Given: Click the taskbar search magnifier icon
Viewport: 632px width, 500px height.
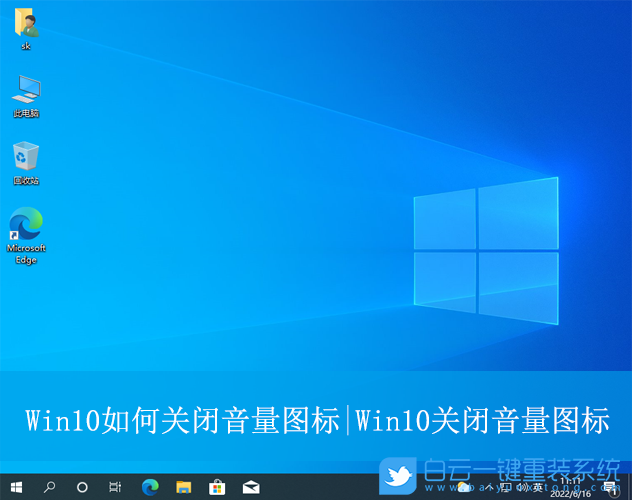Looking at the screenshot, I should [49, 488].
